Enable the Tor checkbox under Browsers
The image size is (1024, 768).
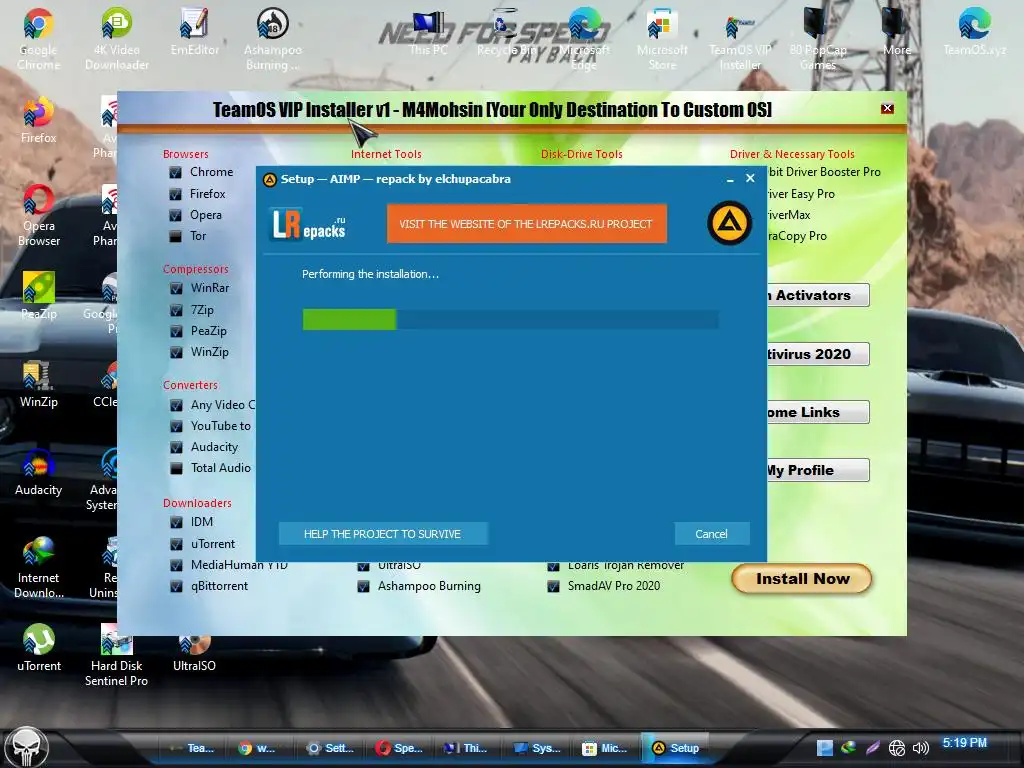[x=175, y=236]
